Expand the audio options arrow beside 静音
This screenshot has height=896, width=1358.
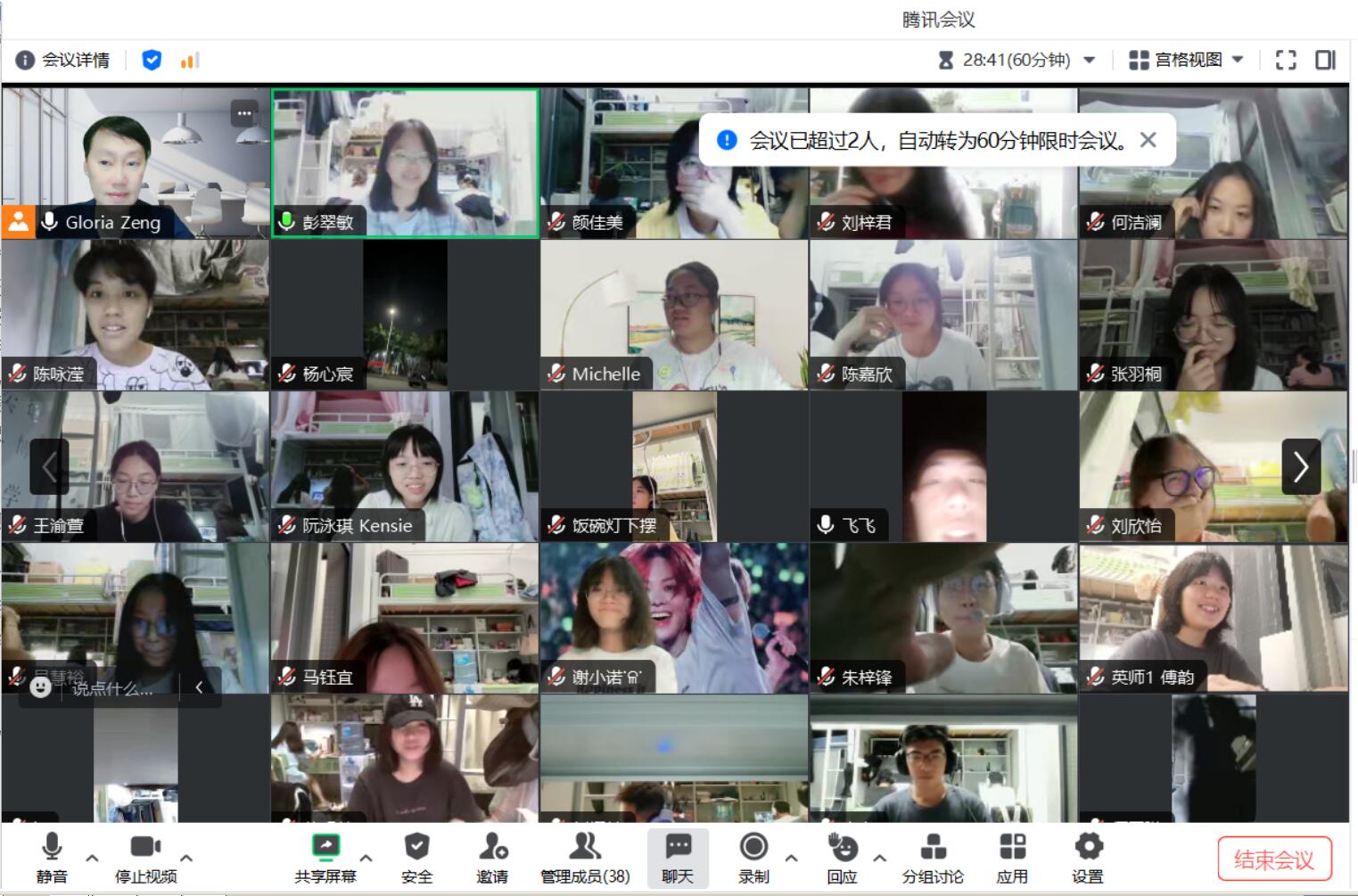[92, 858]
